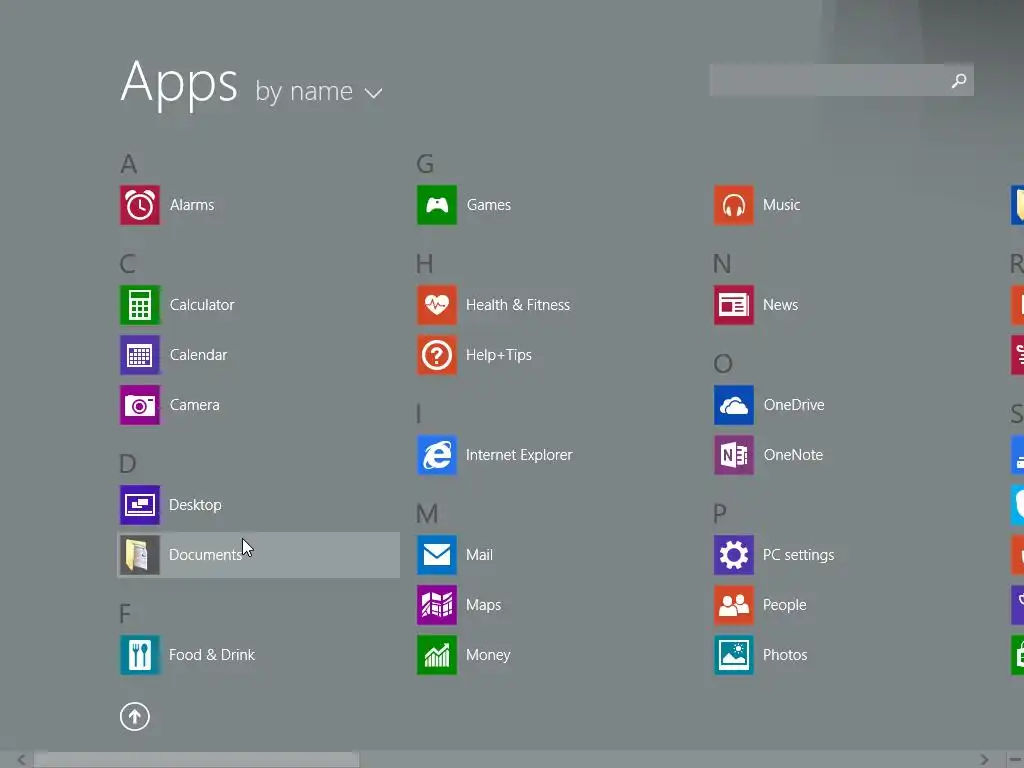Click the 'Health & Fitness' label
This screenshot has height=768, width=1024.
(x=518, y=305)
